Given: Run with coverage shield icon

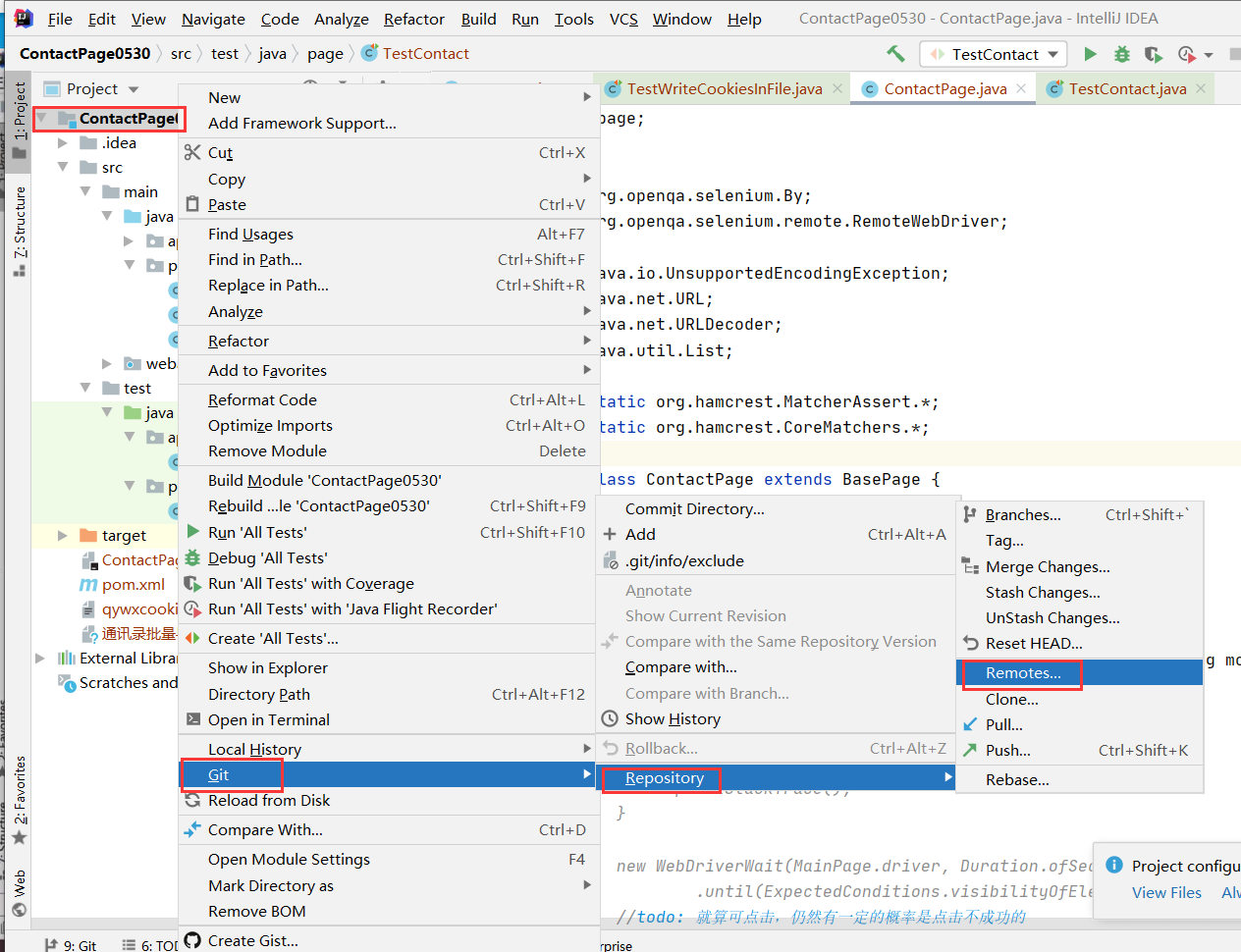Looking at the screenshot, I should point(1154,54).
